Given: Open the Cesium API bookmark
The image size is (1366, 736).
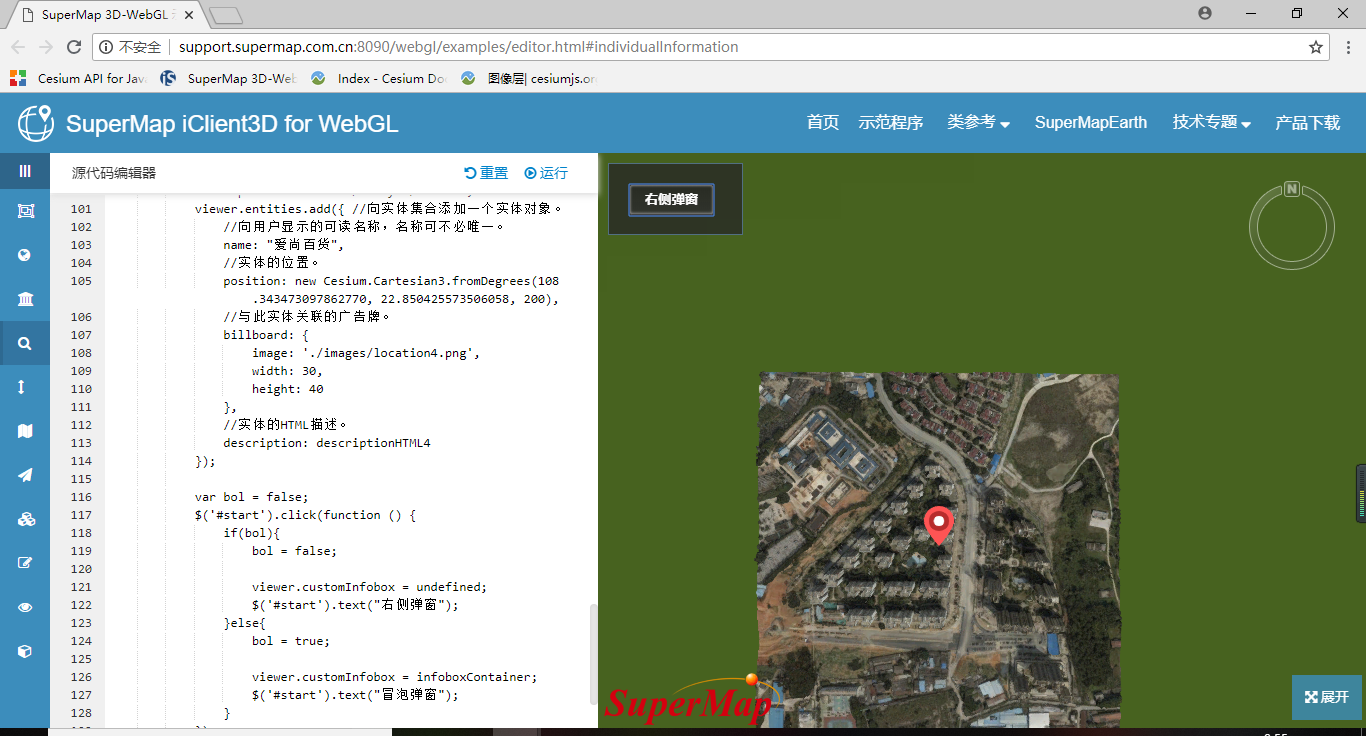Looking at the screenshot, I should 78,78.
